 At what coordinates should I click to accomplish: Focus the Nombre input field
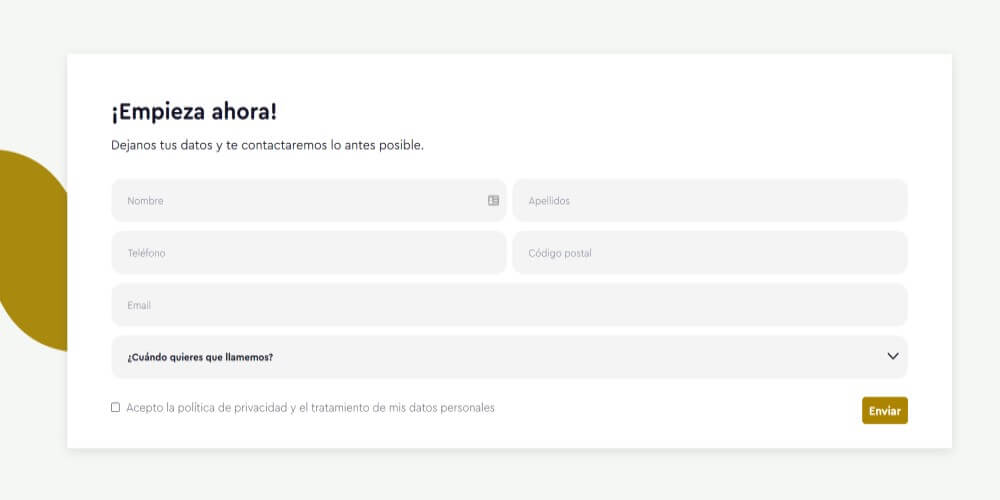tap(300, 200)
